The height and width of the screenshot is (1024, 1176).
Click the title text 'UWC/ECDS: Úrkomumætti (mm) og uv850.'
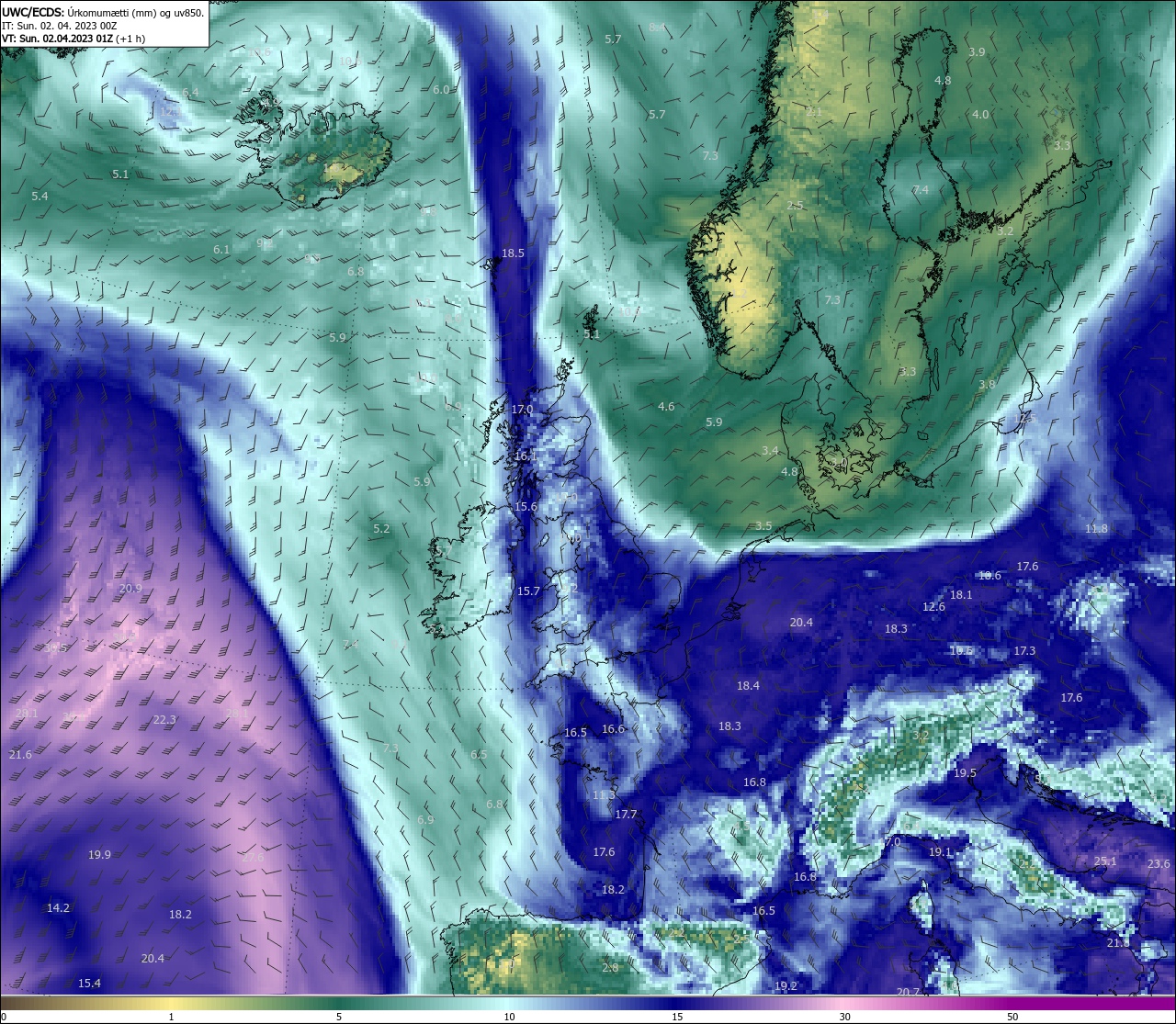pos(103,12)
